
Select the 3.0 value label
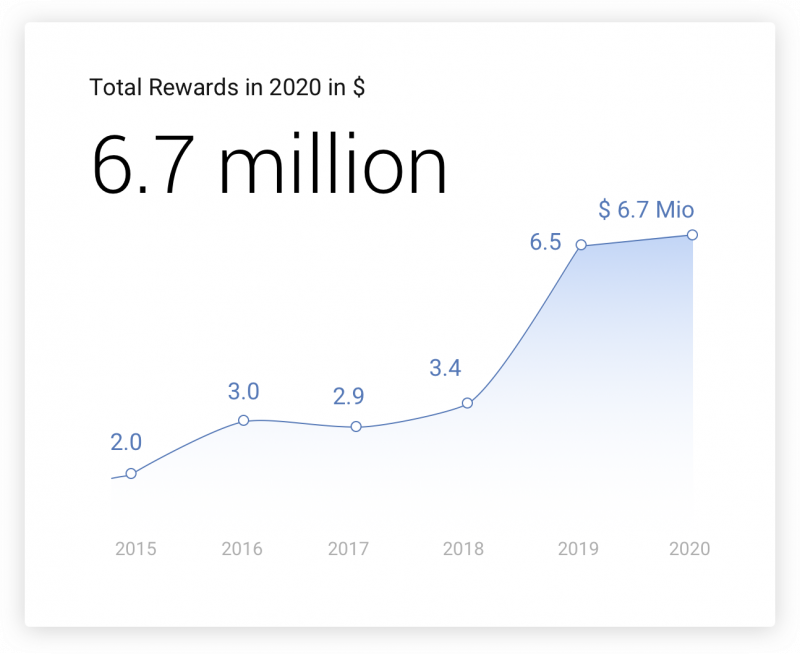pos(243,390)
